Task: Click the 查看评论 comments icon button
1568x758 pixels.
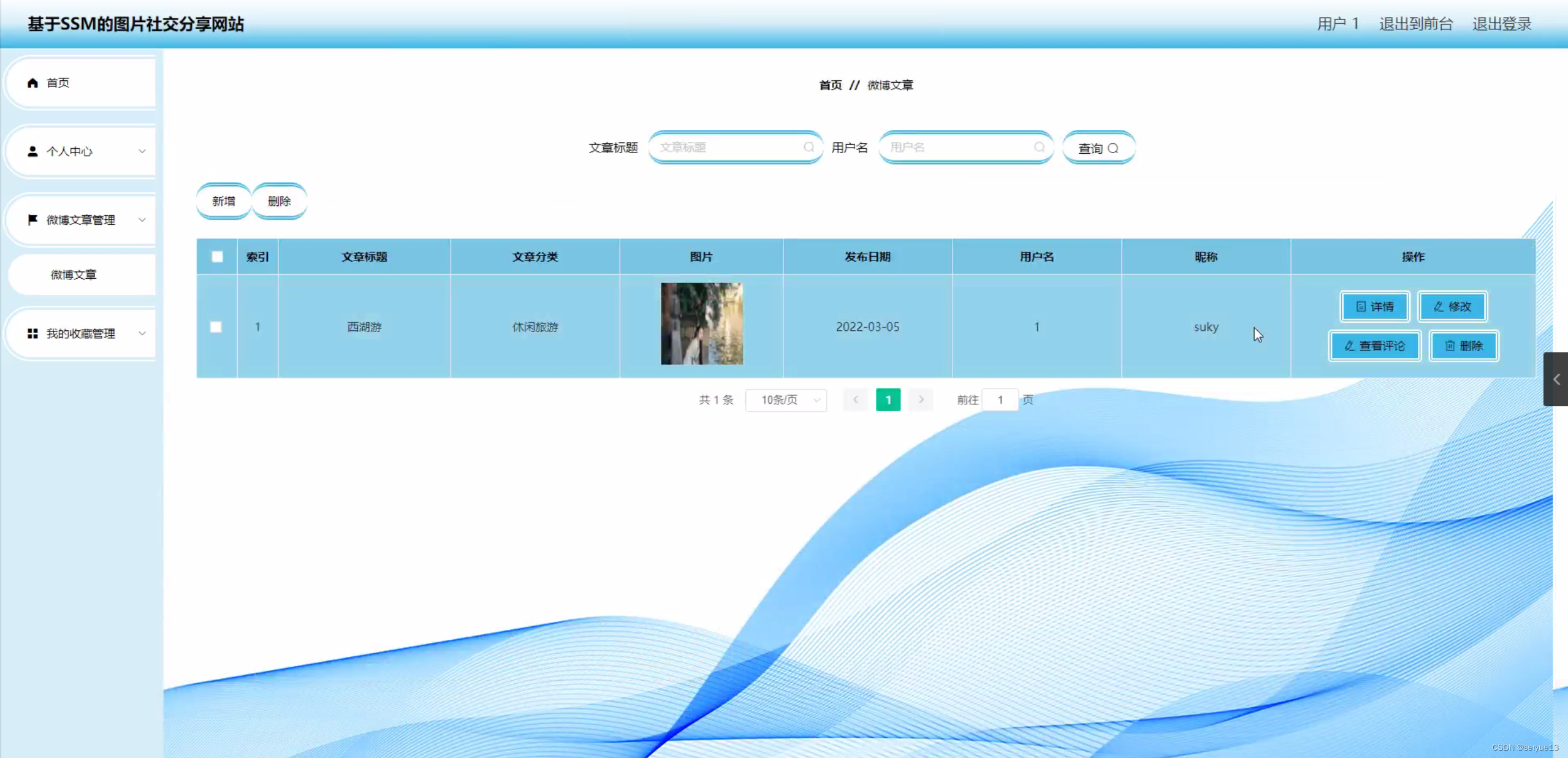Action: tap(1375, 345)
